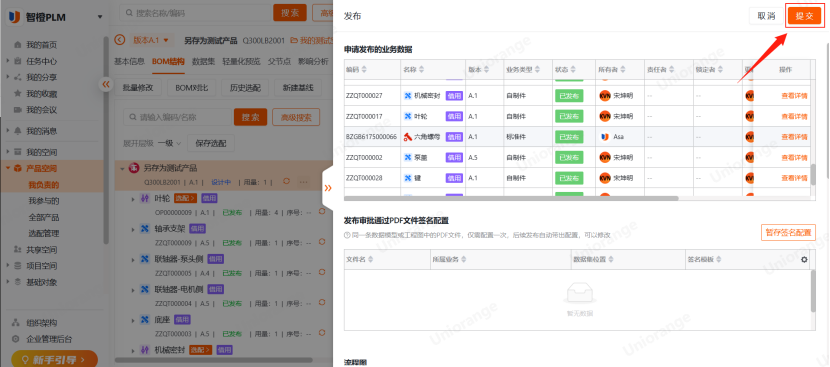Screen dimensions: 830x367
Task: Click the 智橙PLM logo icon
Action: point(15,16)
